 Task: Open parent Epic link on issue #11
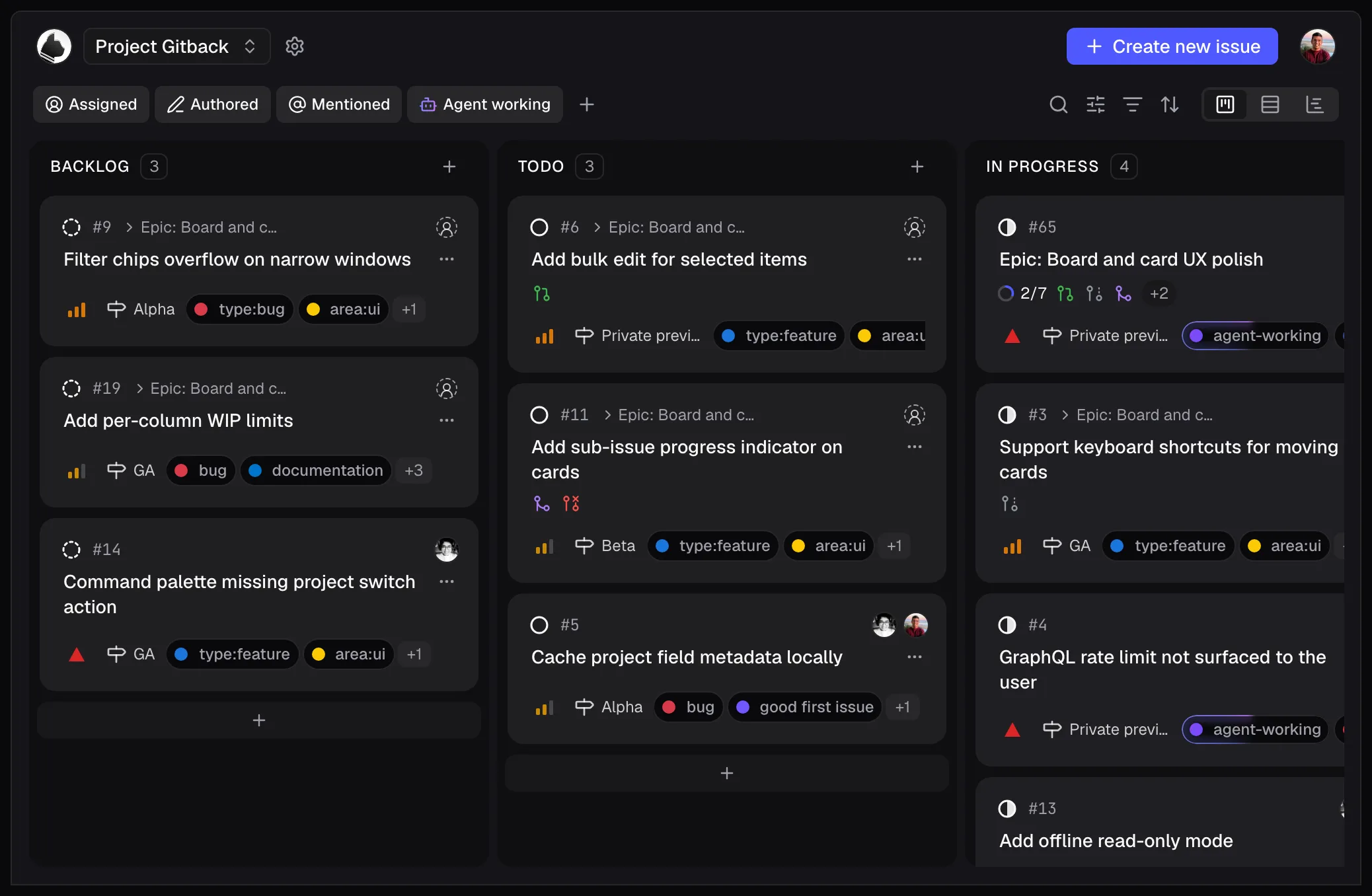pyautogui.click(x=679, y=415)
